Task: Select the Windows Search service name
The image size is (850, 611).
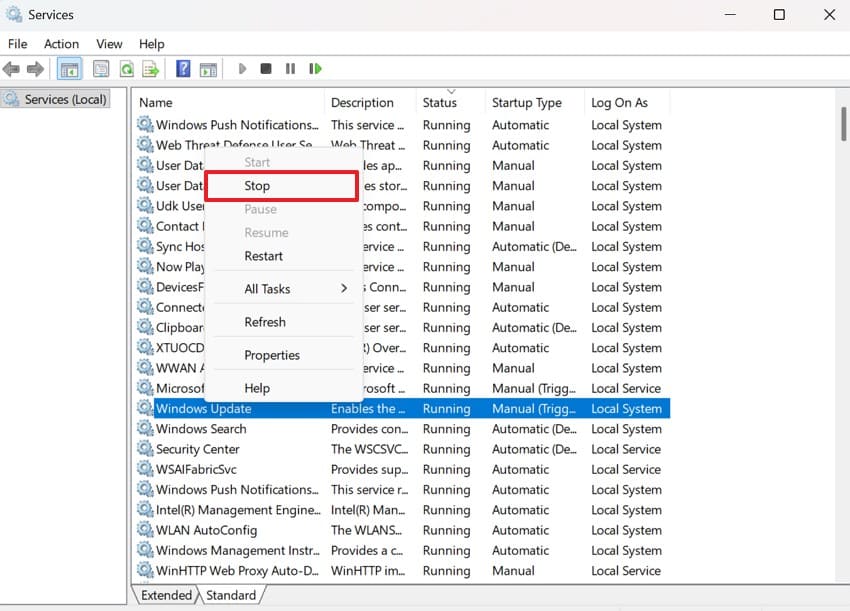Action: [201, 429]
